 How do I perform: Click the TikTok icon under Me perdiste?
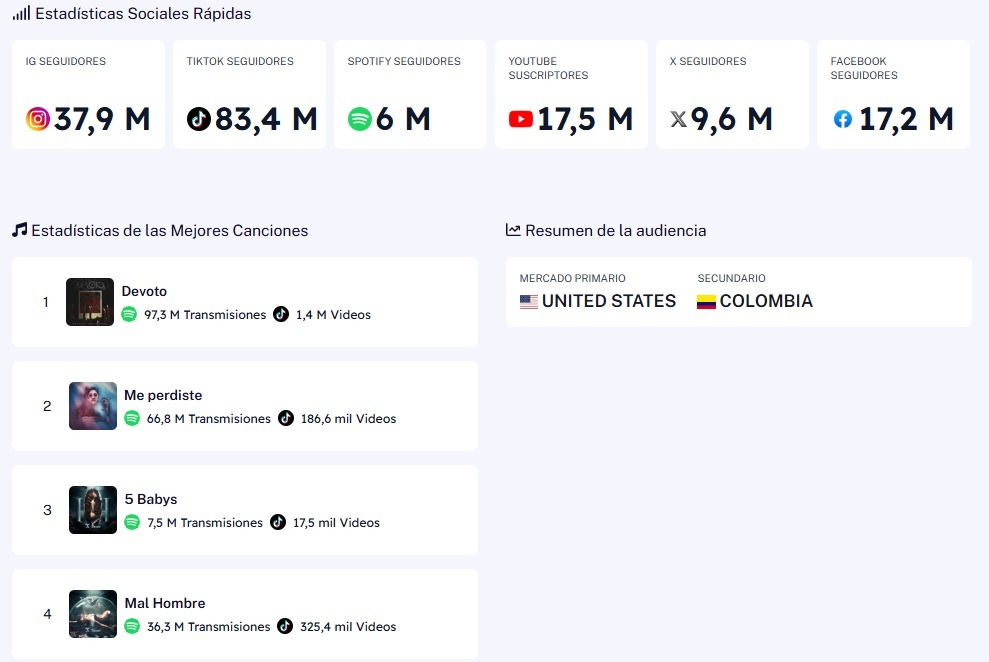(286, 418)
